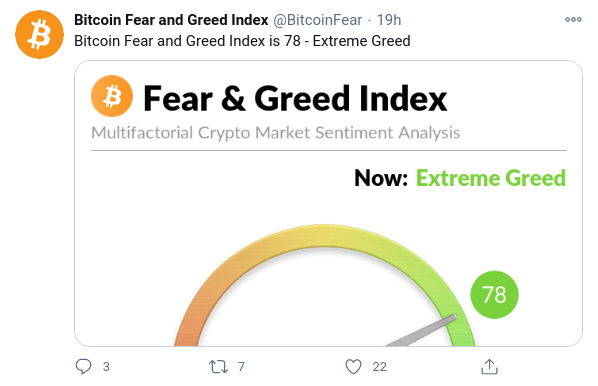598x386 pixels.
Task: Click the green 78 value badge
Action: coord(494,294)
